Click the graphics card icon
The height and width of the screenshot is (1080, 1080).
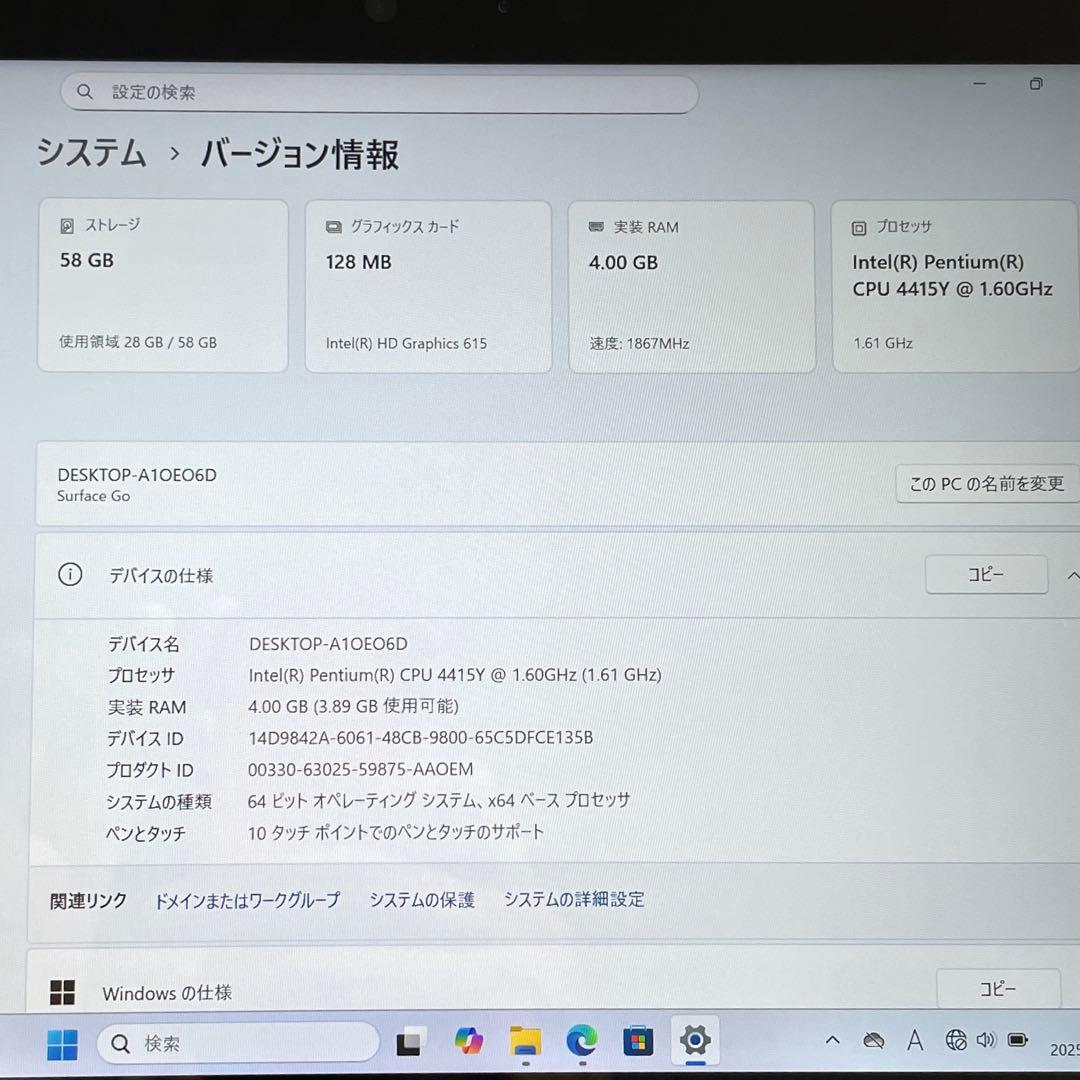[333, 227]
